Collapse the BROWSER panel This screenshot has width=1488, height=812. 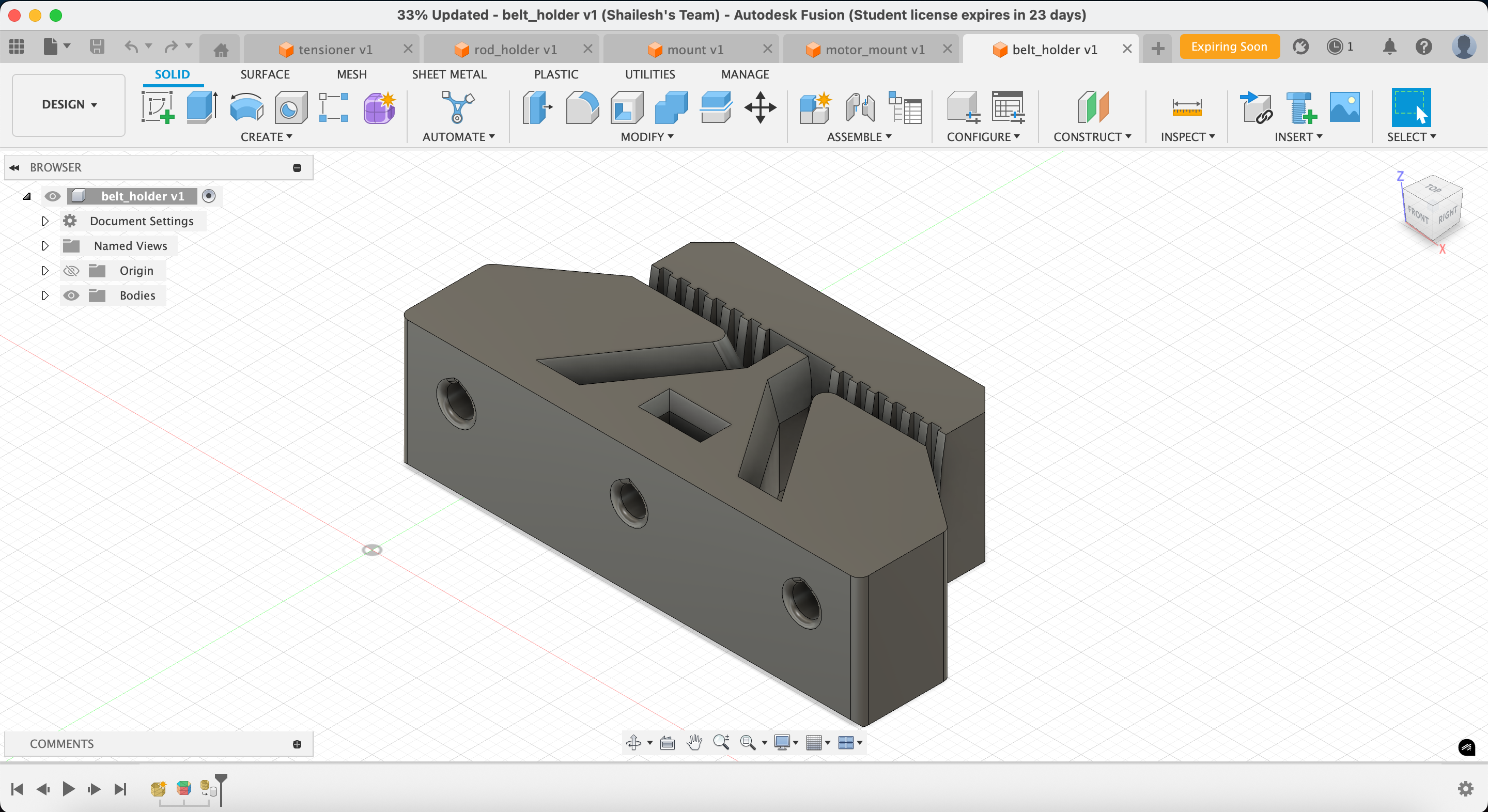[x=14, y=167]
